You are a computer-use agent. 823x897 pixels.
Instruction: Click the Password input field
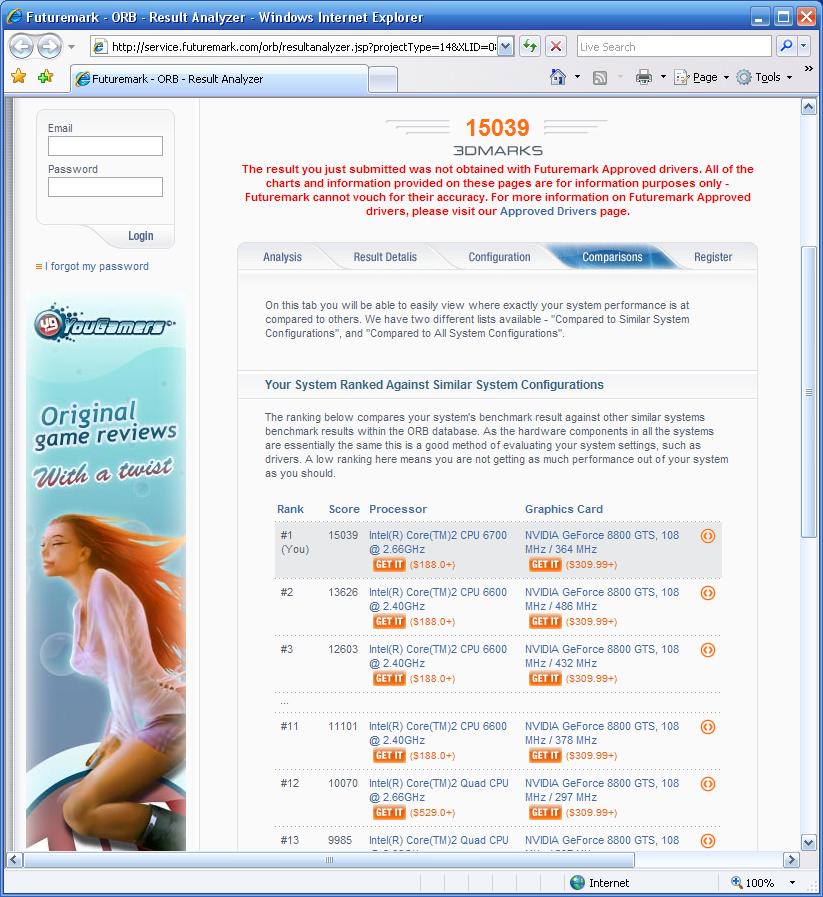point(105,187)
